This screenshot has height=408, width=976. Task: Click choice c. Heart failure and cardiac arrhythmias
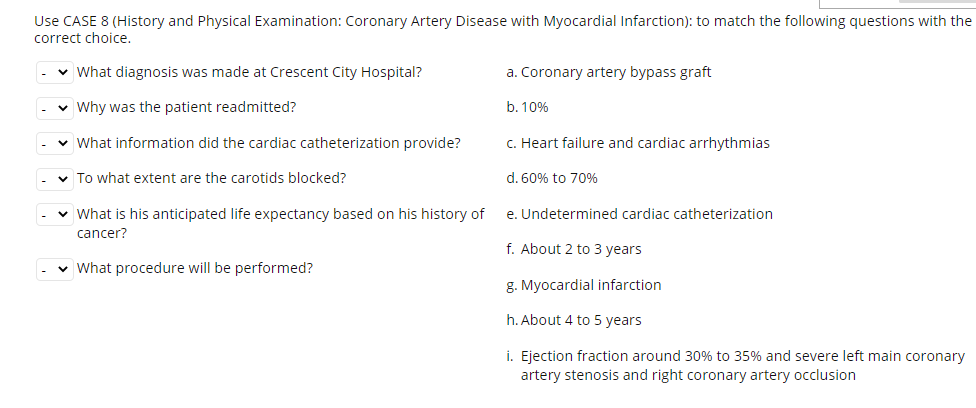(x=638, y=143)
